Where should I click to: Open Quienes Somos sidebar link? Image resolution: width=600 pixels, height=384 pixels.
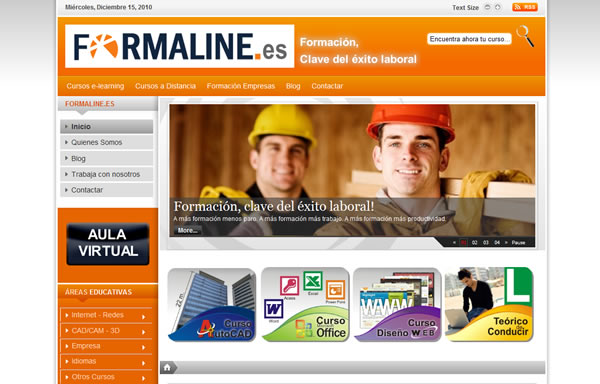(107, 142)
